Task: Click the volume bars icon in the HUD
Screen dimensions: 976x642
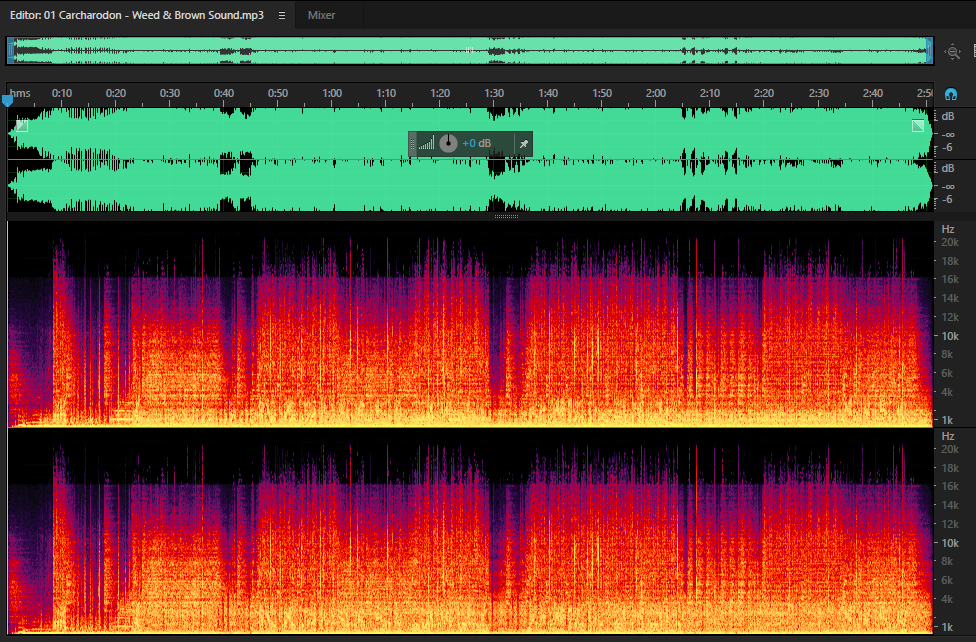Action: 426,144
